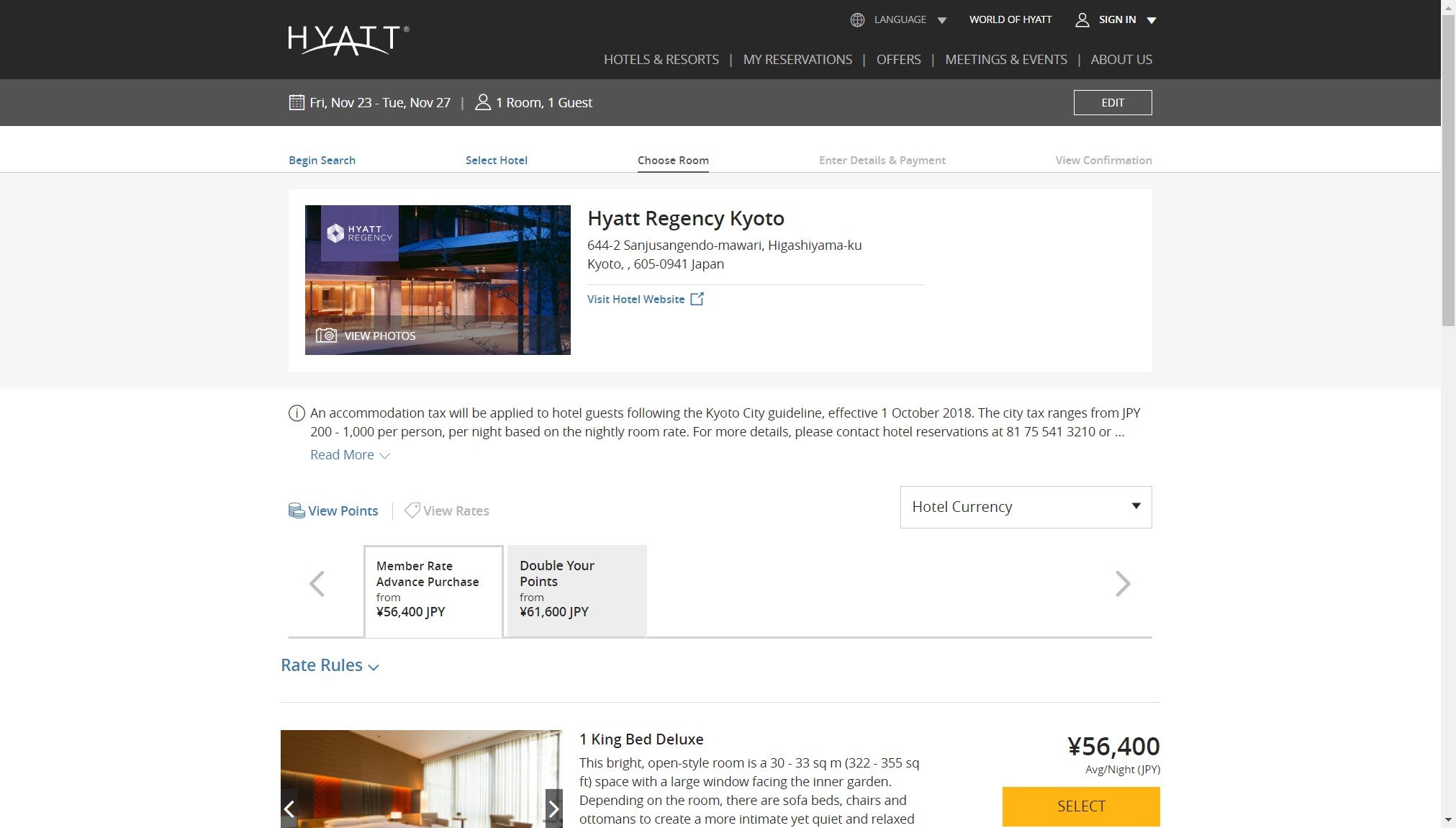Click the Fri, Nov 23 - Tue, Nov 27 dates
The width and height of the screenshot is (1456, 828).
(380, 103)
